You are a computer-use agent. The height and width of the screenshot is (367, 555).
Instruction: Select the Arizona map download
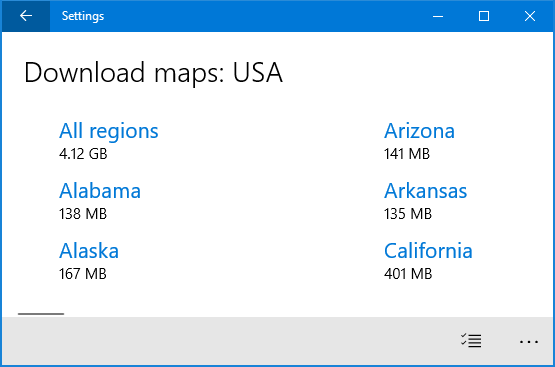(419, 131)
